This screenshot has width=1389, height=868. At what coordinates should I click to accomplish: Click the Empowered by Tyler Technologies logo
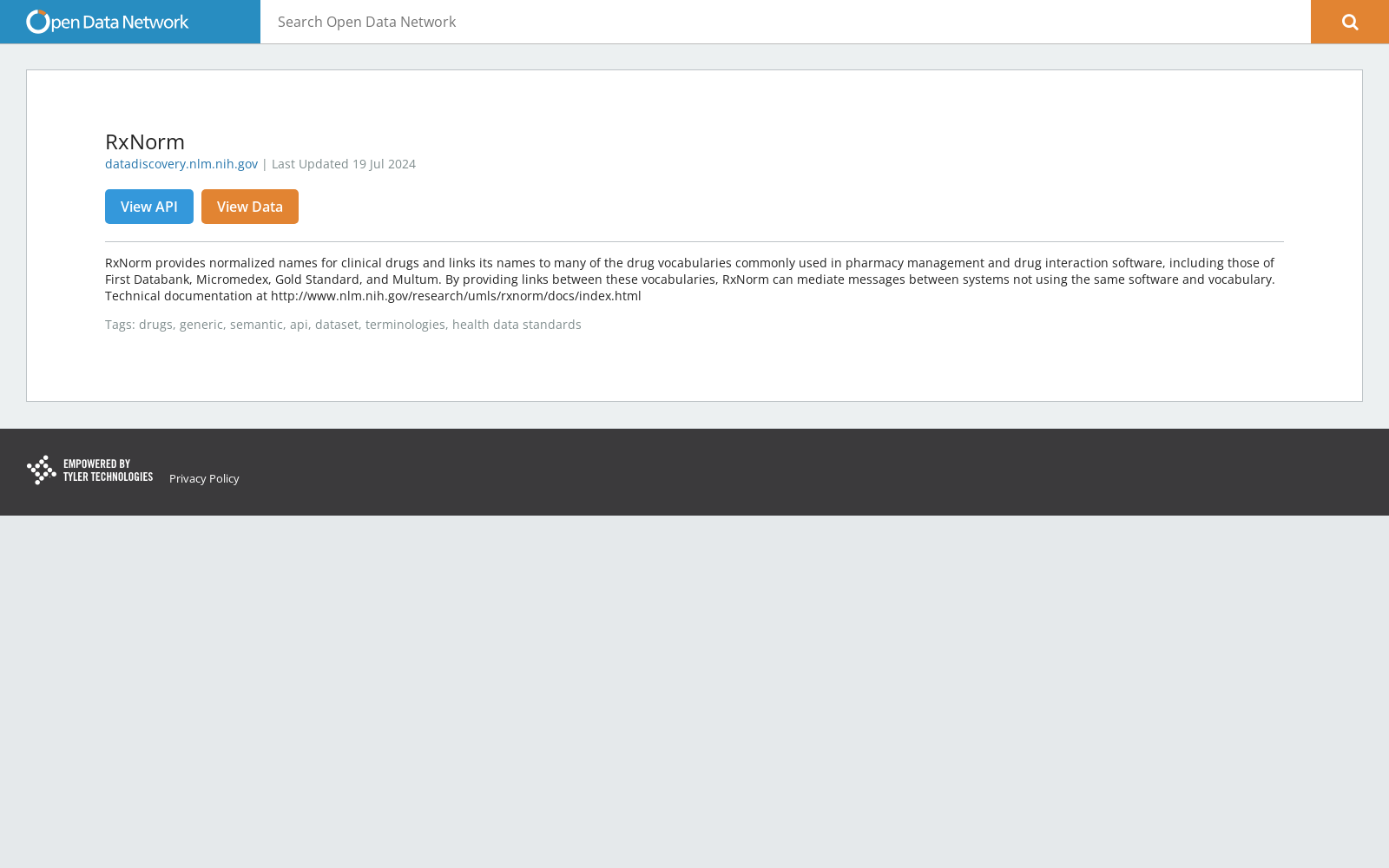[89, 470]
